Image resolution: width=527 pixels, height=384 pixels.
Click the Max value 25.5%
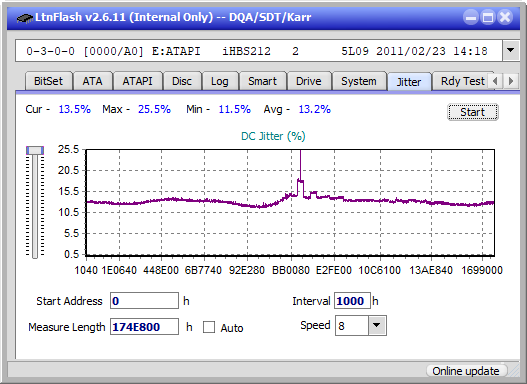point(154,109)
